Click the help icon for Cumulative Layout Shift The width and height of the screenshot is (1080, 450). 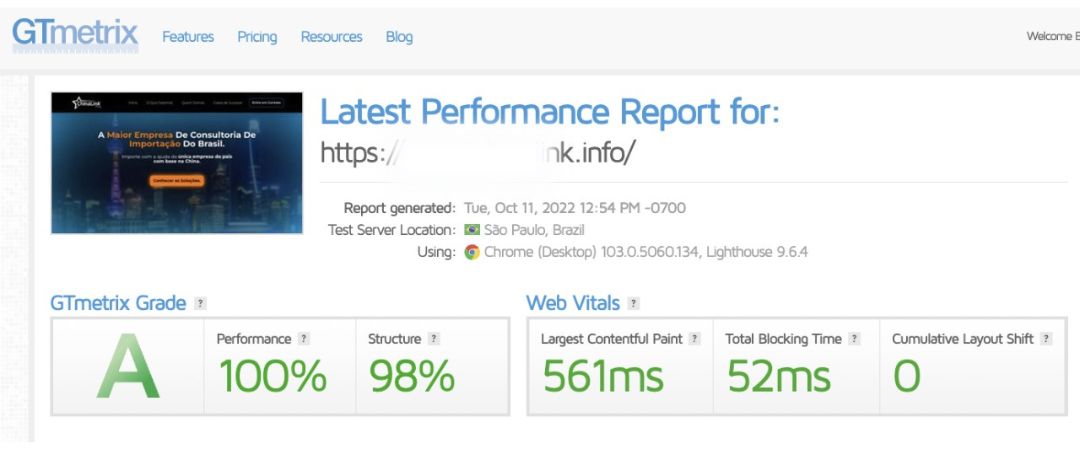pos(1046,338)
